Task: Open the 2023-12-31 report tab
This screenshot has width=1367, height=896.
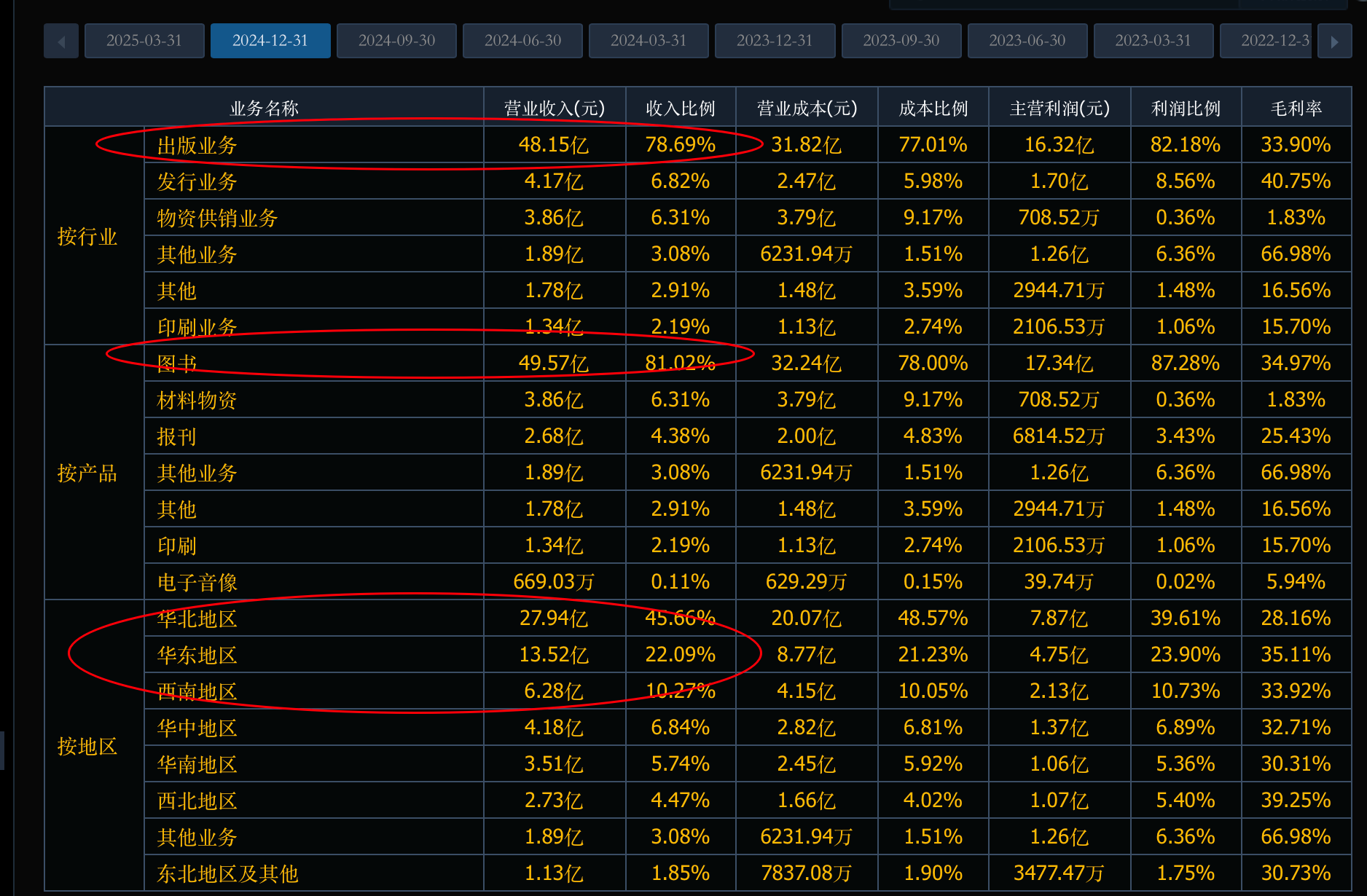Action: click(775, 41)
